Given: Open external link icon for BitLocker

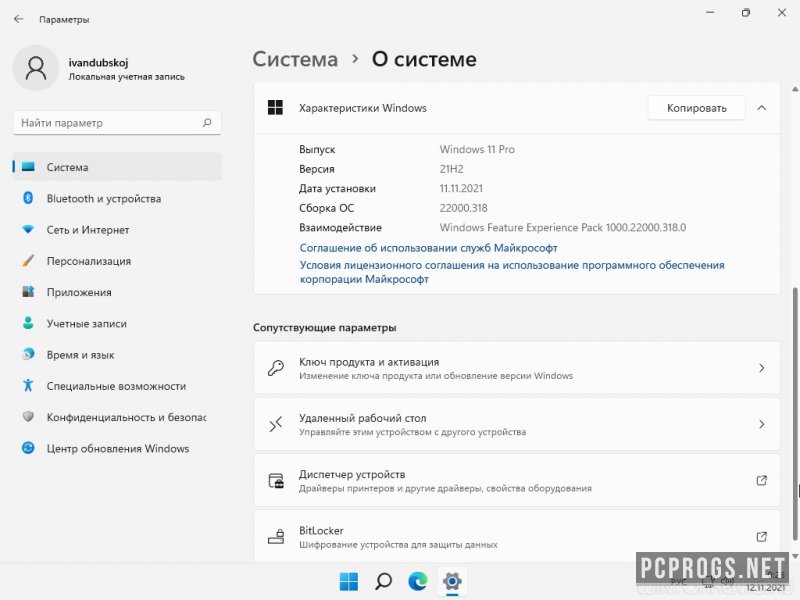Looking at the screenshot, I should coord(761,536).
